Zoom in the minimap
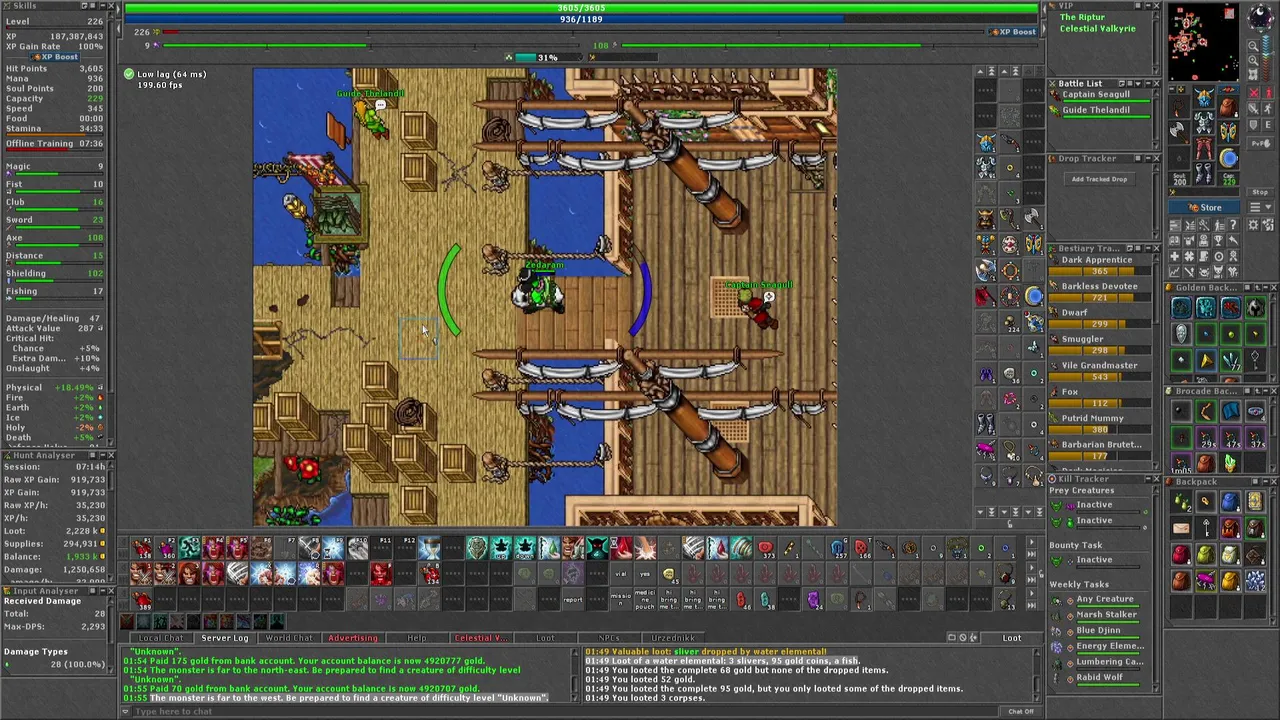 click(x=1253, y=61)
